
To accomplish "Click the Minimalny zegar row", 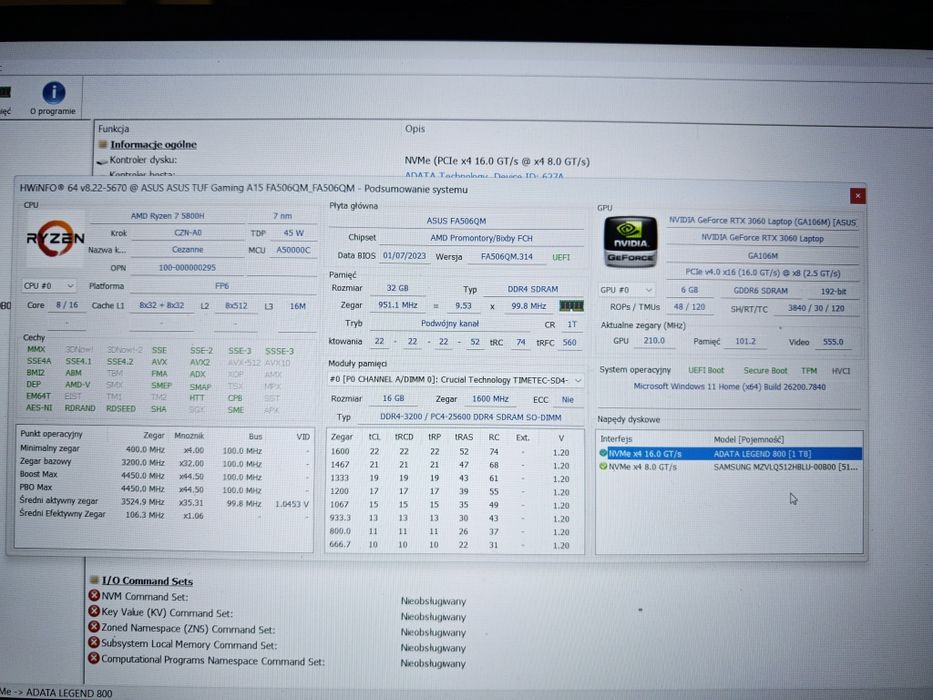I will point(165,449).
